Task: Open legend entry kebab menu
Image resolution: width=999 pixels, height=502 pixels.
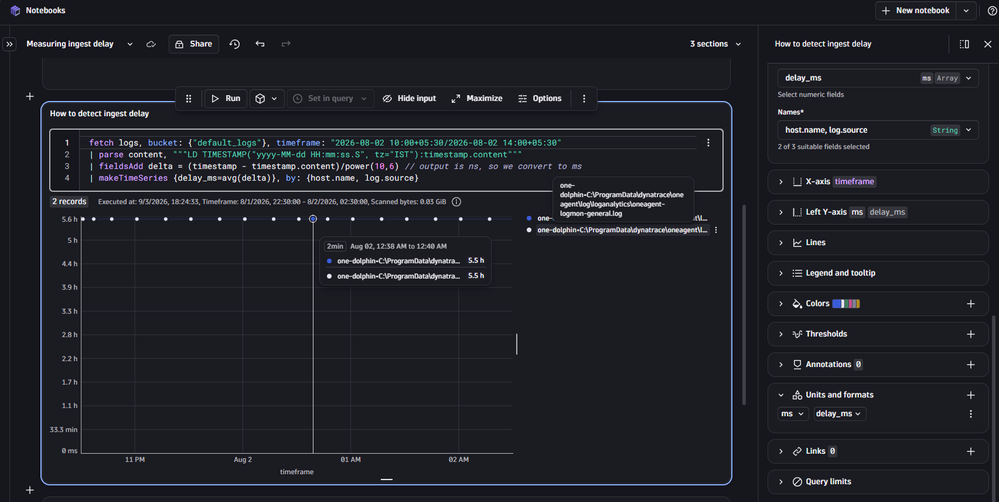Action: pyautogui.click(x=716, y=230)
